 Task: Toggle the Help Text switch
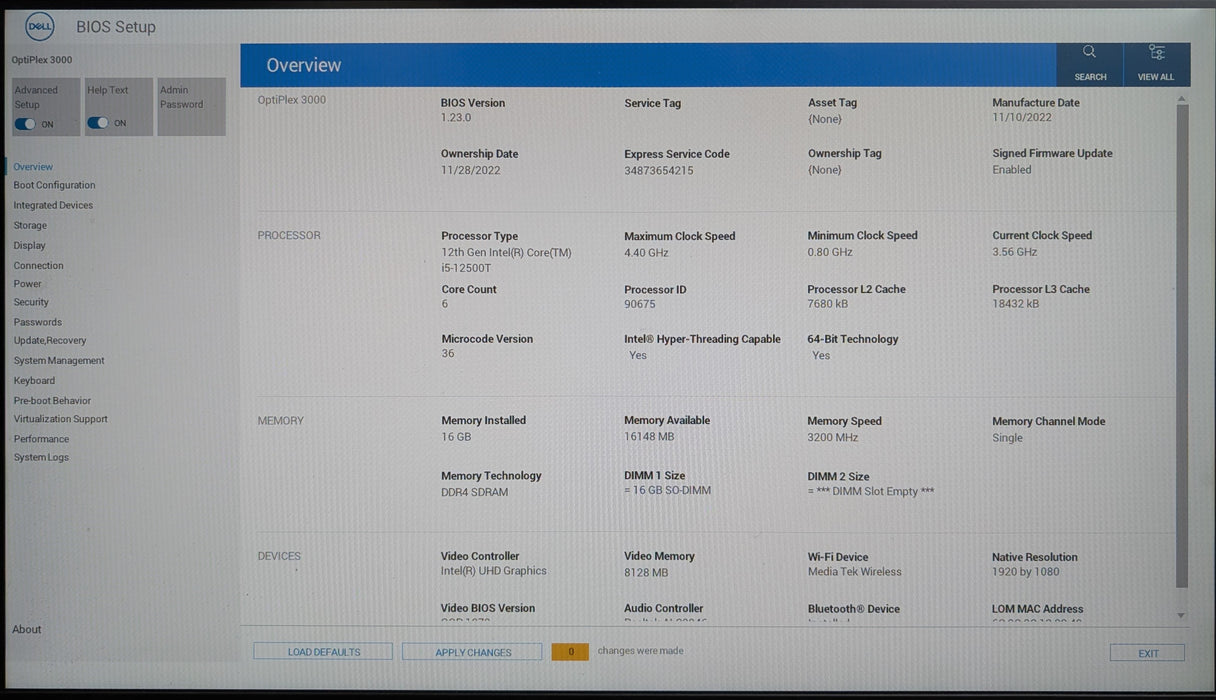click(x=98, y=123)
